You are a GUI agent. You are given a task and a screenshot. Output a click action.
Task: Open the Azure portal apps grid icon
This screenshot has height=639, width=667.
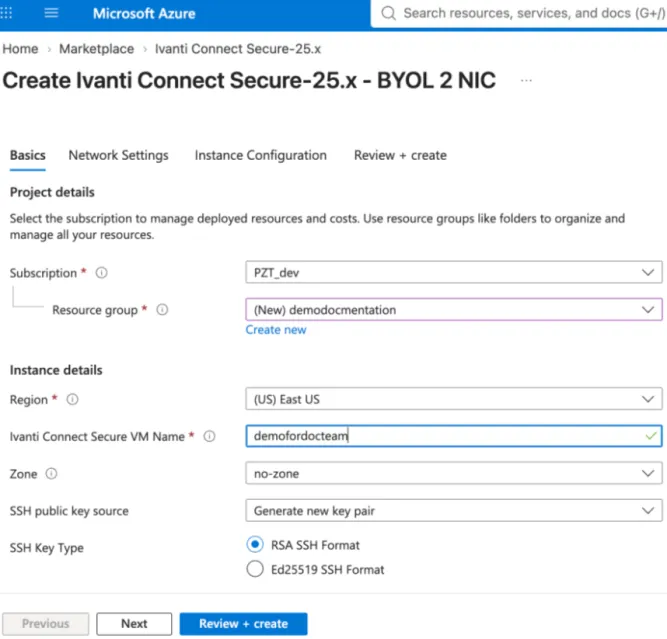click(x=6, y=13)
